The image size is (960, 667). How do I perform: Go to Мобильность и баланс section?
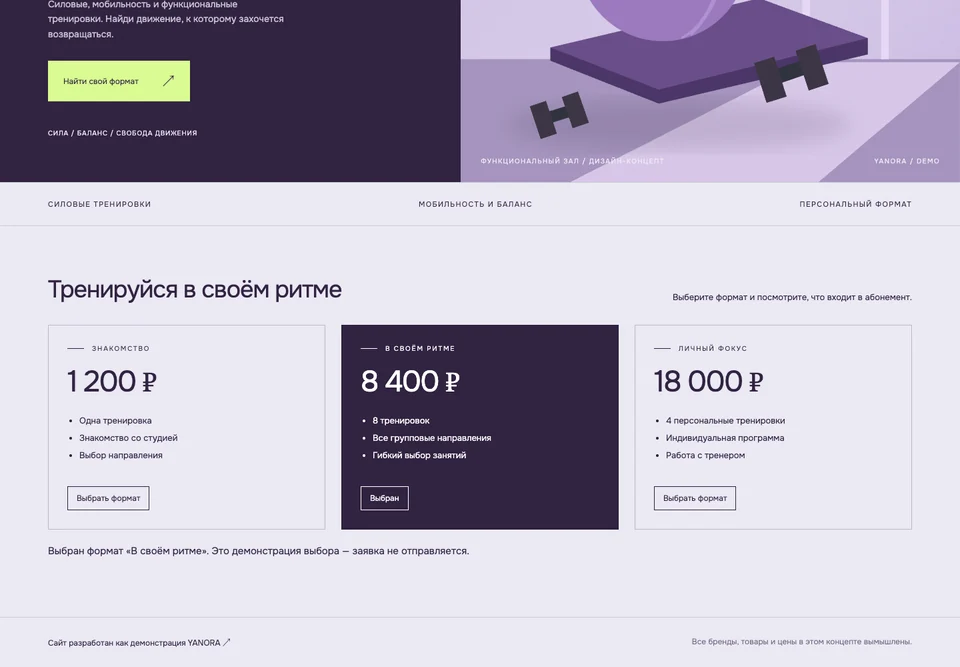coord(475,204)
